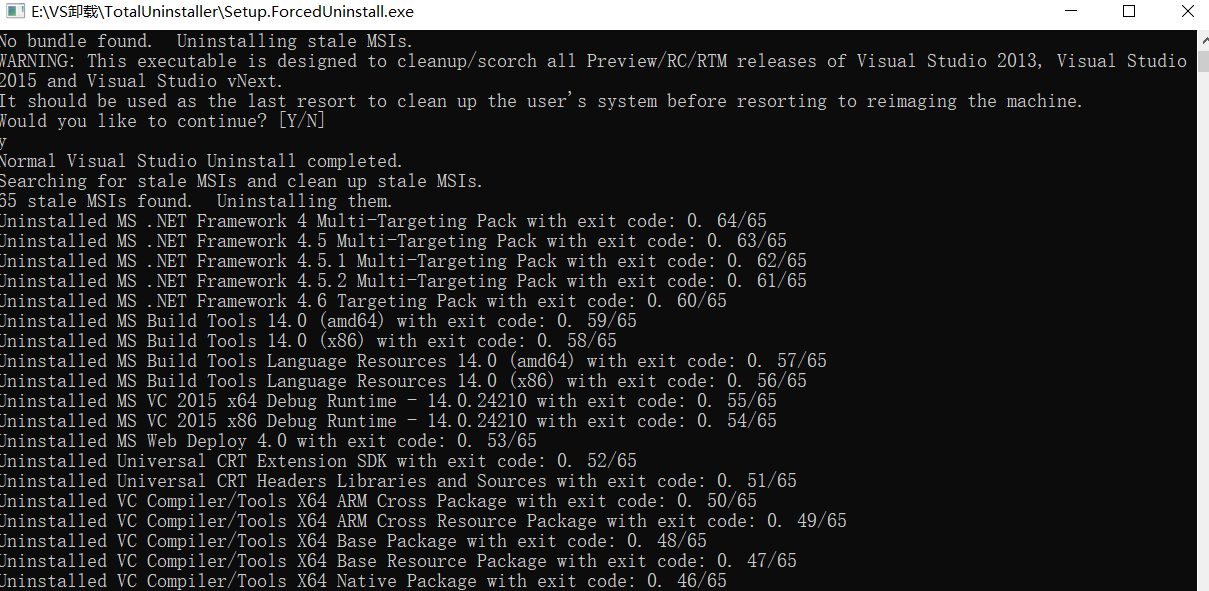This screenshot has width=1209, height=591.
Task: Open the console system menu icon
Action: (x=13, y=12)
